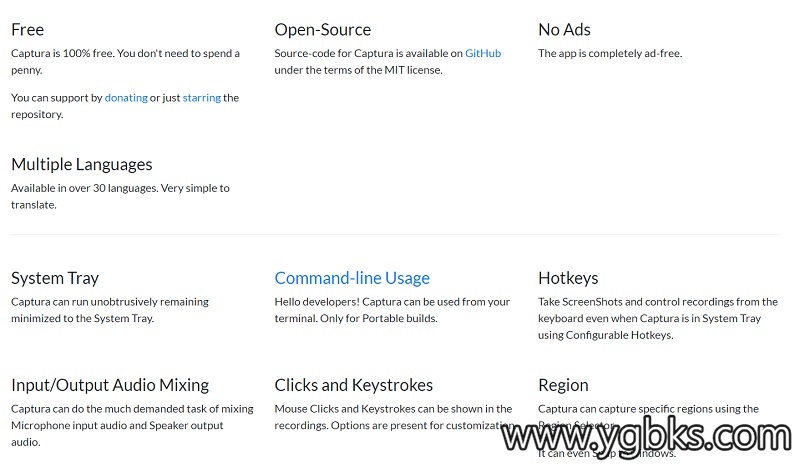The image size is (800, 473).
Task: Click the Multiple Languages heading
Action: point(82,164)
